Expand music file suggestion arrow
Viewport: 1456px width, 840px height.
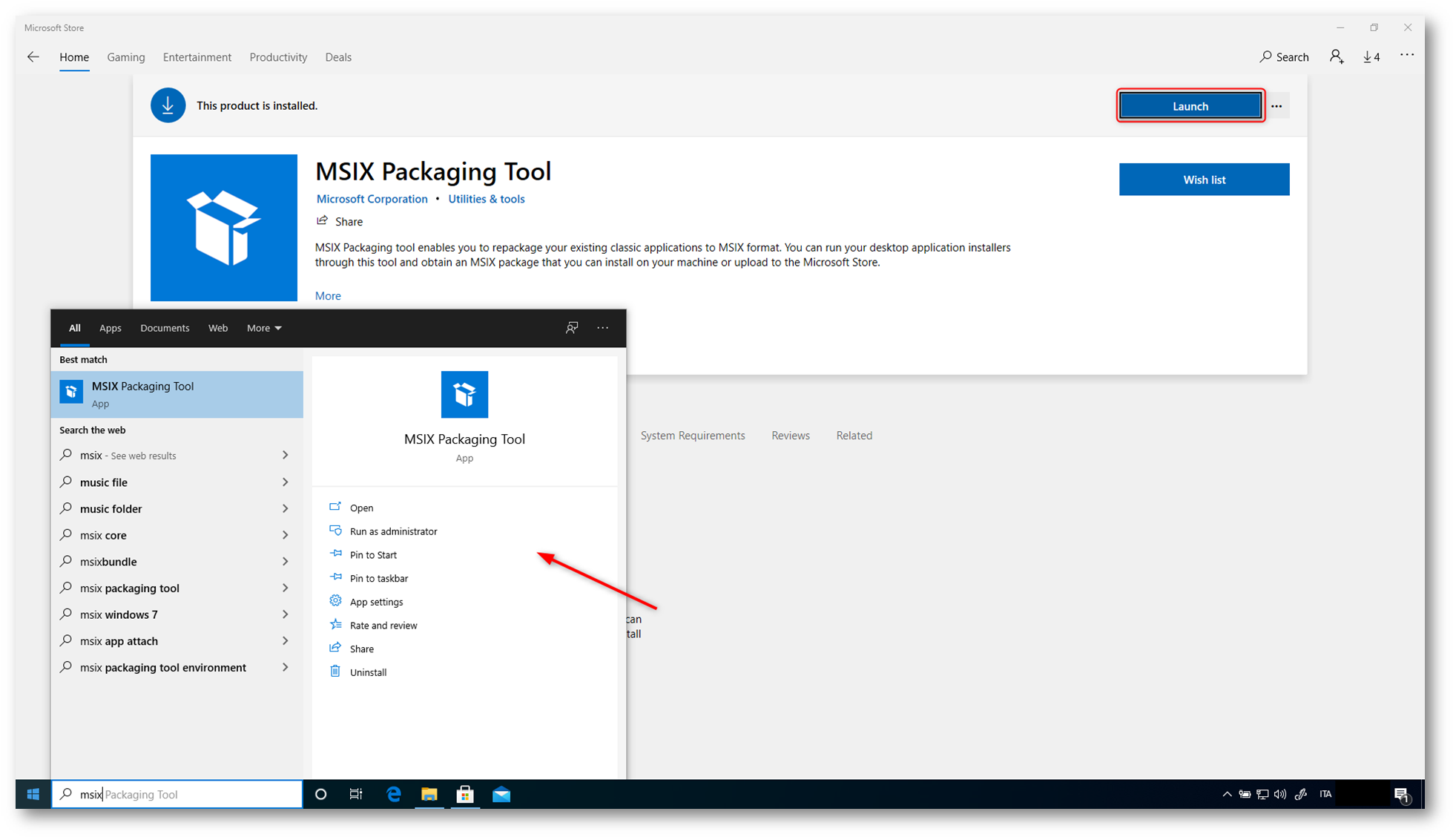285,482
